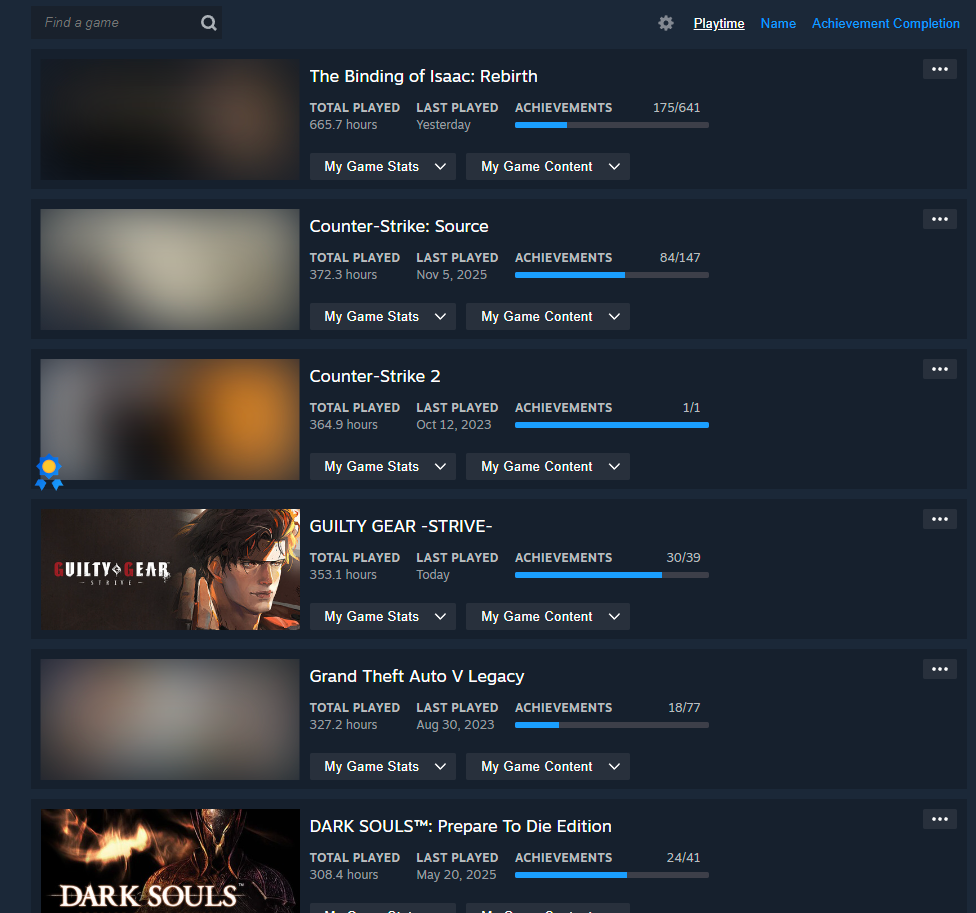
Task: Click the DARK SOULS cover image
Action: 170,861
